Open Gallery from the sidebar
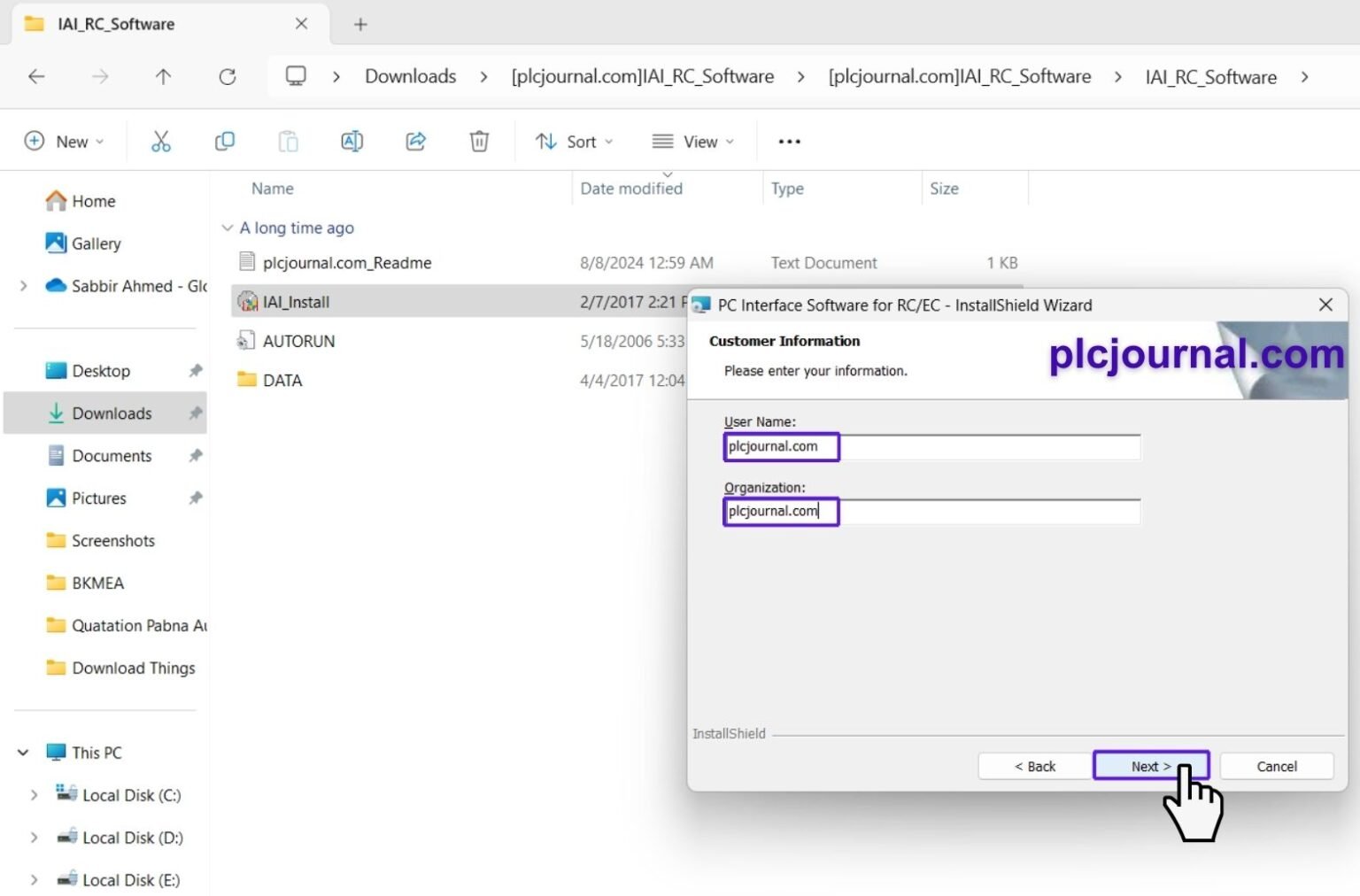The height and width of the screenshot is (896, 1360). (x=96, y=243)
